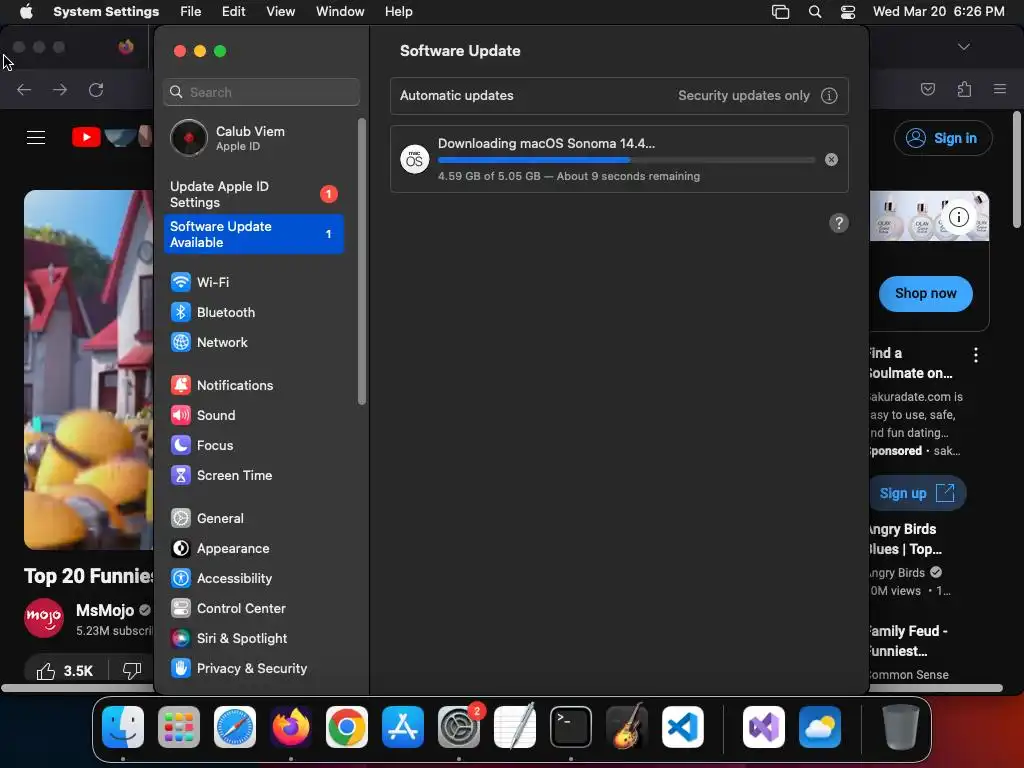Click the Family Feud video title
The height and width of the screenshot is (768, 1024).
908,641
